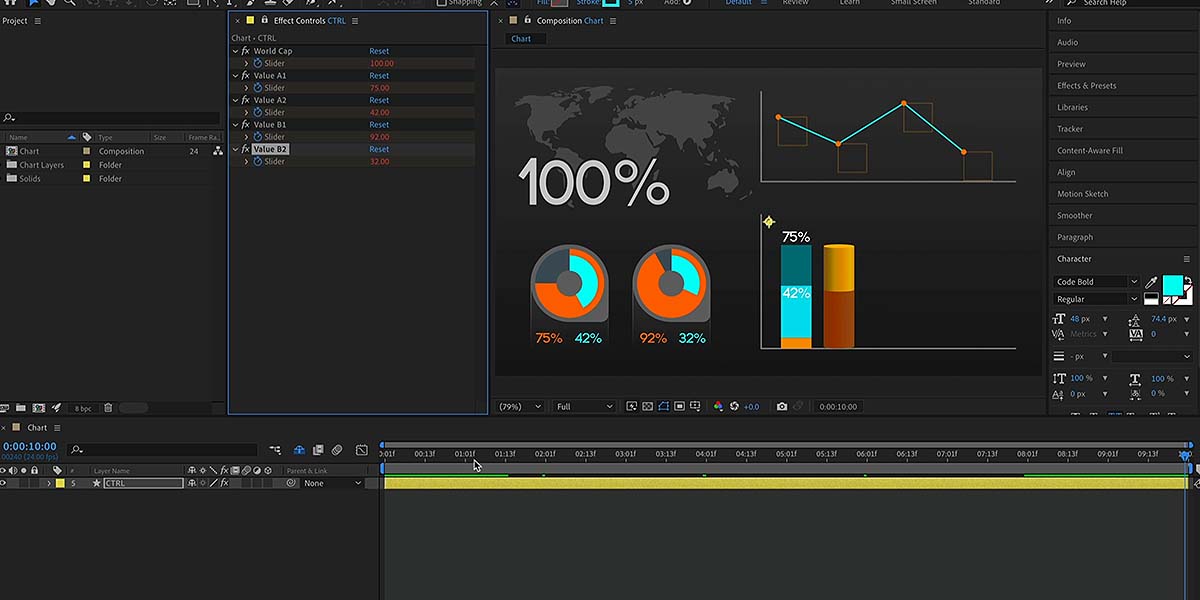Toggle the show channel color icon
1200x600 pixels.
pos(718,407)
